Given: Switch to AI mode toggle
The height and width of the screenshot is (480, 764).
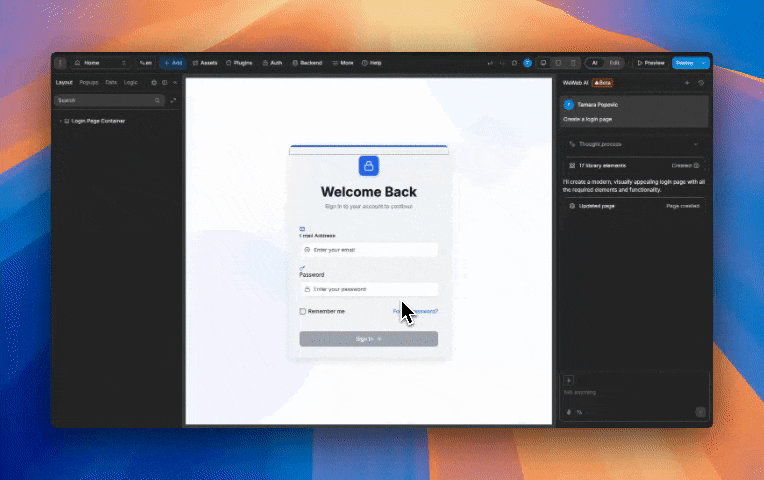Looking at the screenshot, I should point(594,63).
